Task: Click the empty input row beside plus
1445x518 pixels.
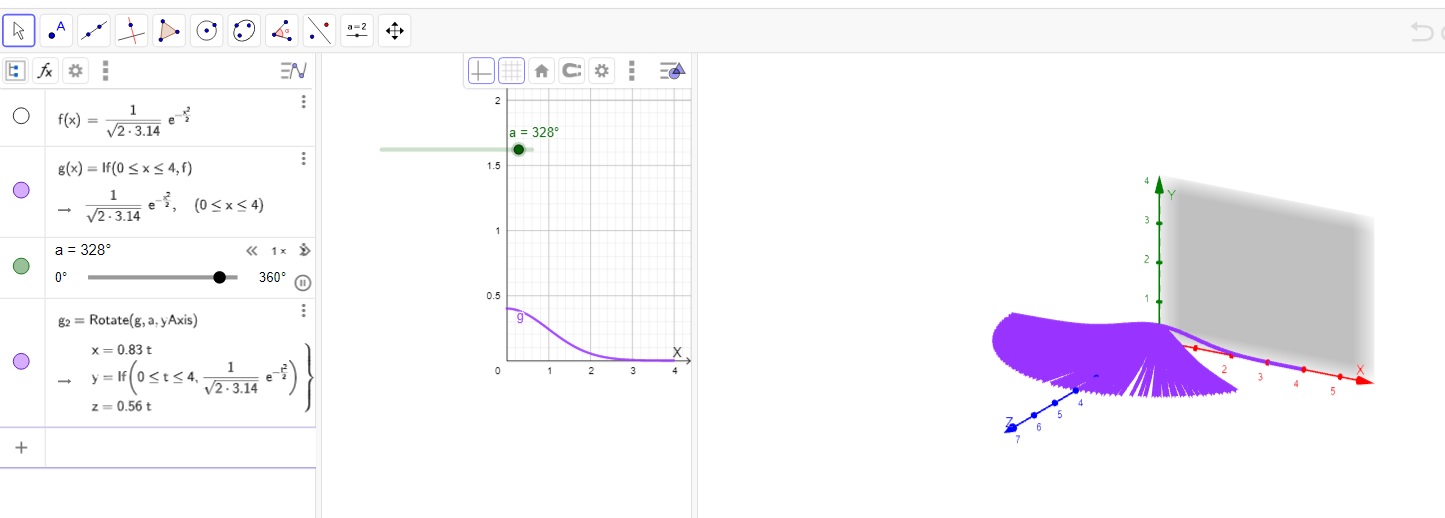Action: 180,447
